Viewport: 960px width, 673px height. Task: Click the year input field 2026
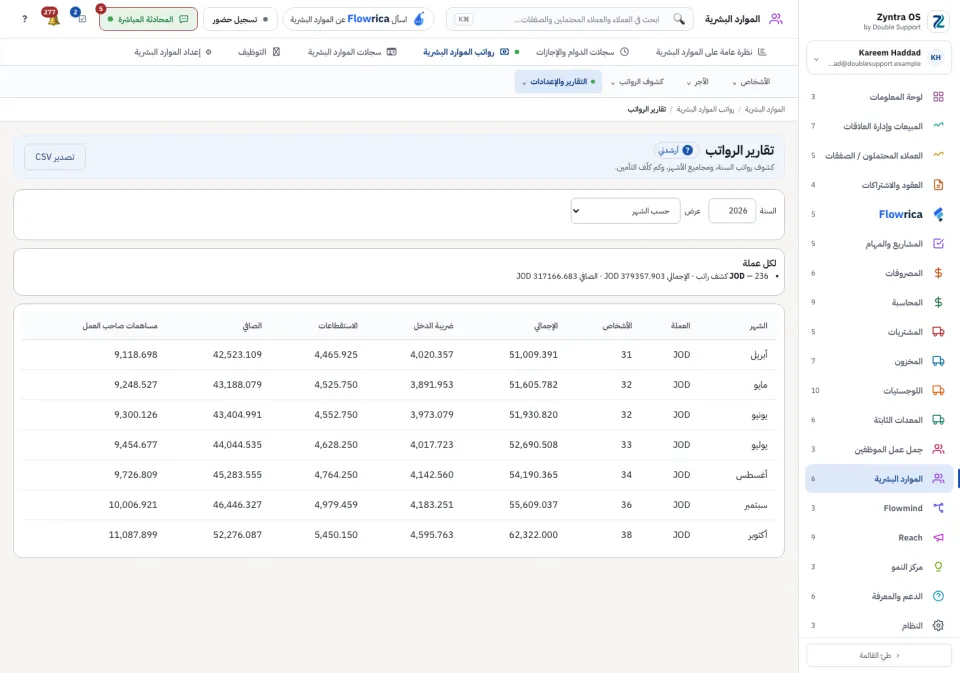click(732, 211)
